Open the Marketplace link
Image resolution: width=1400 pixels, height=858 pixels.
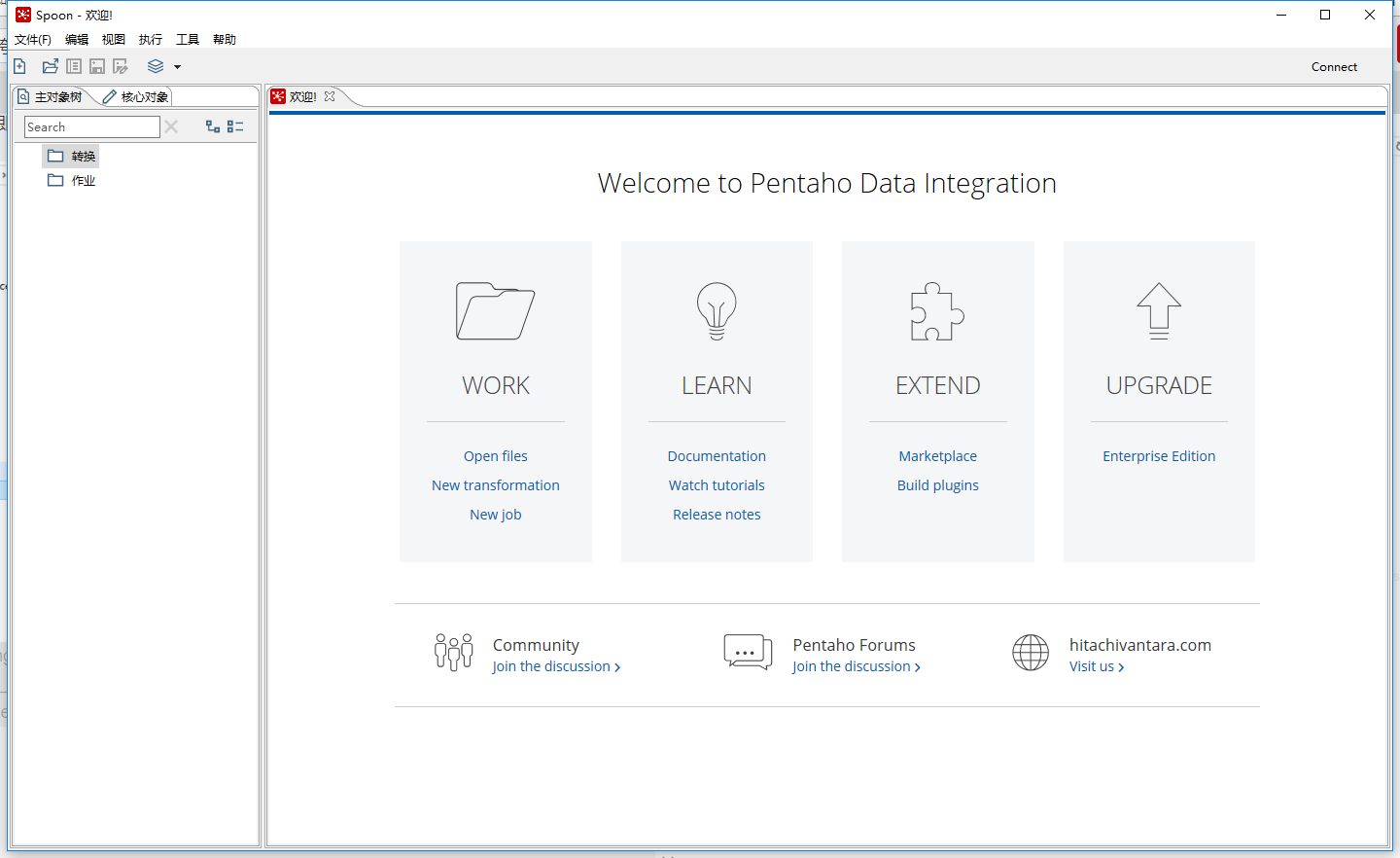[938, 456]
